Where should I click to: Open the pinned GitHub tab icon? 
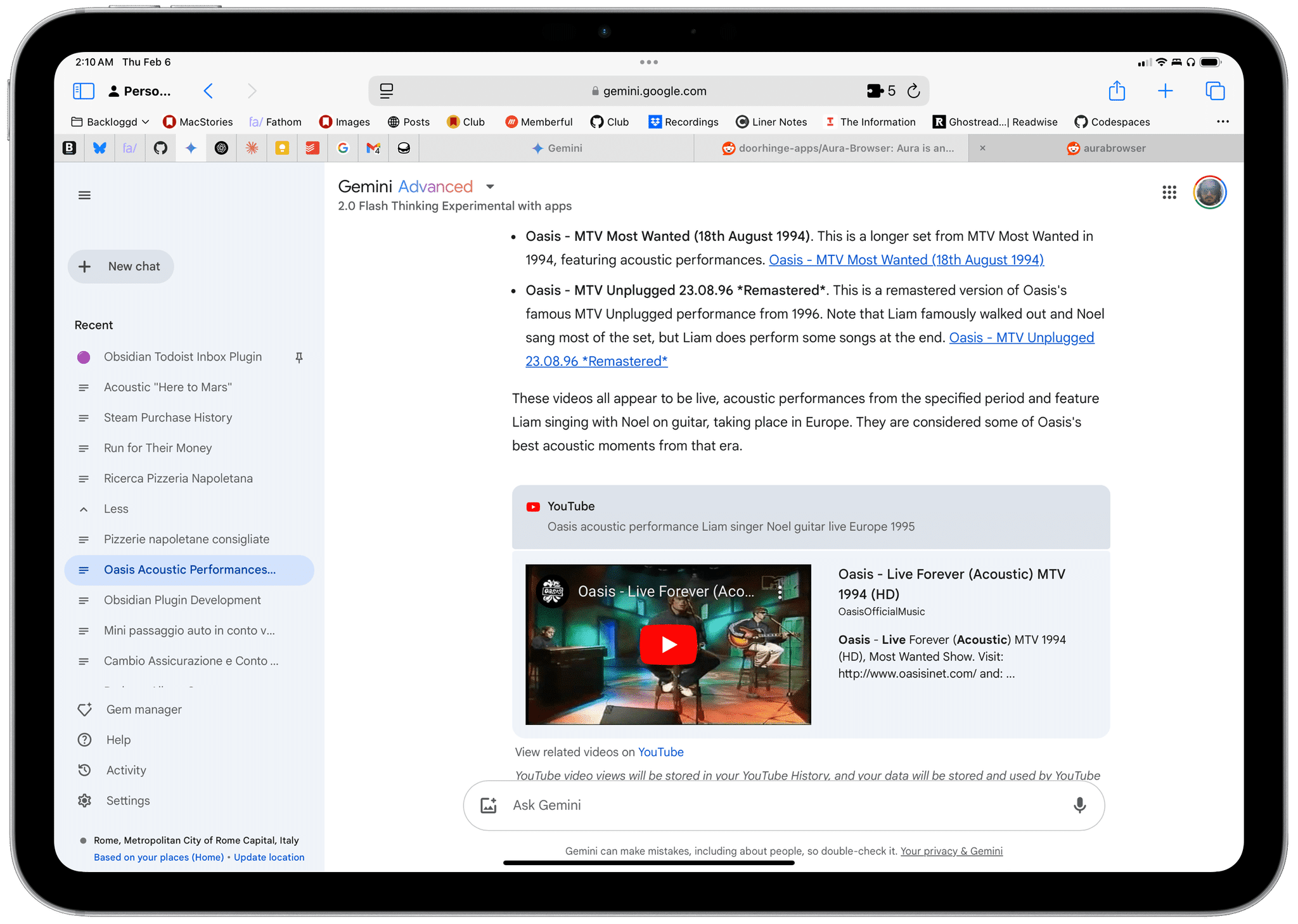tap(160, 148)
